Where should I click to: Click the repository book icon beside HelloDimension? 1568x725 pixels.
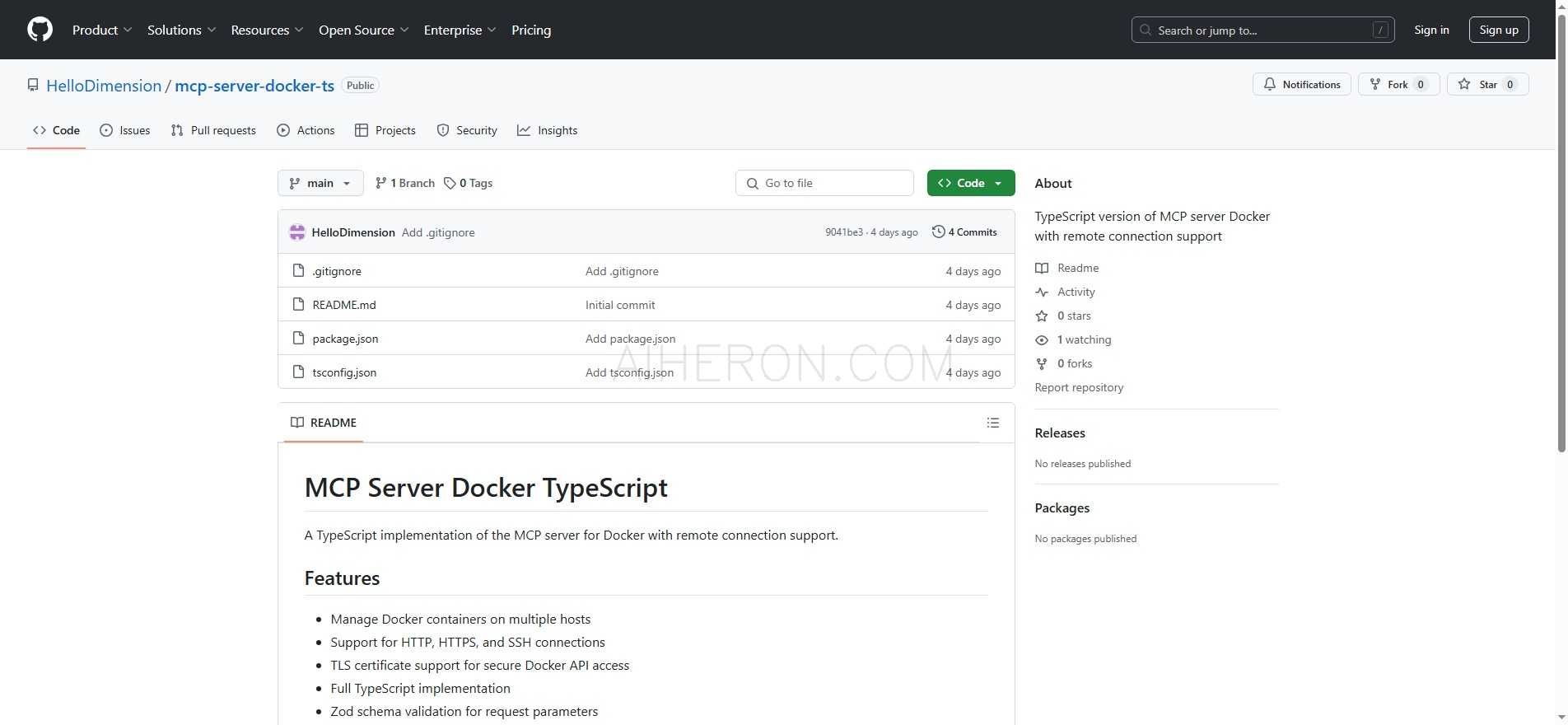[x=33, y=85]
